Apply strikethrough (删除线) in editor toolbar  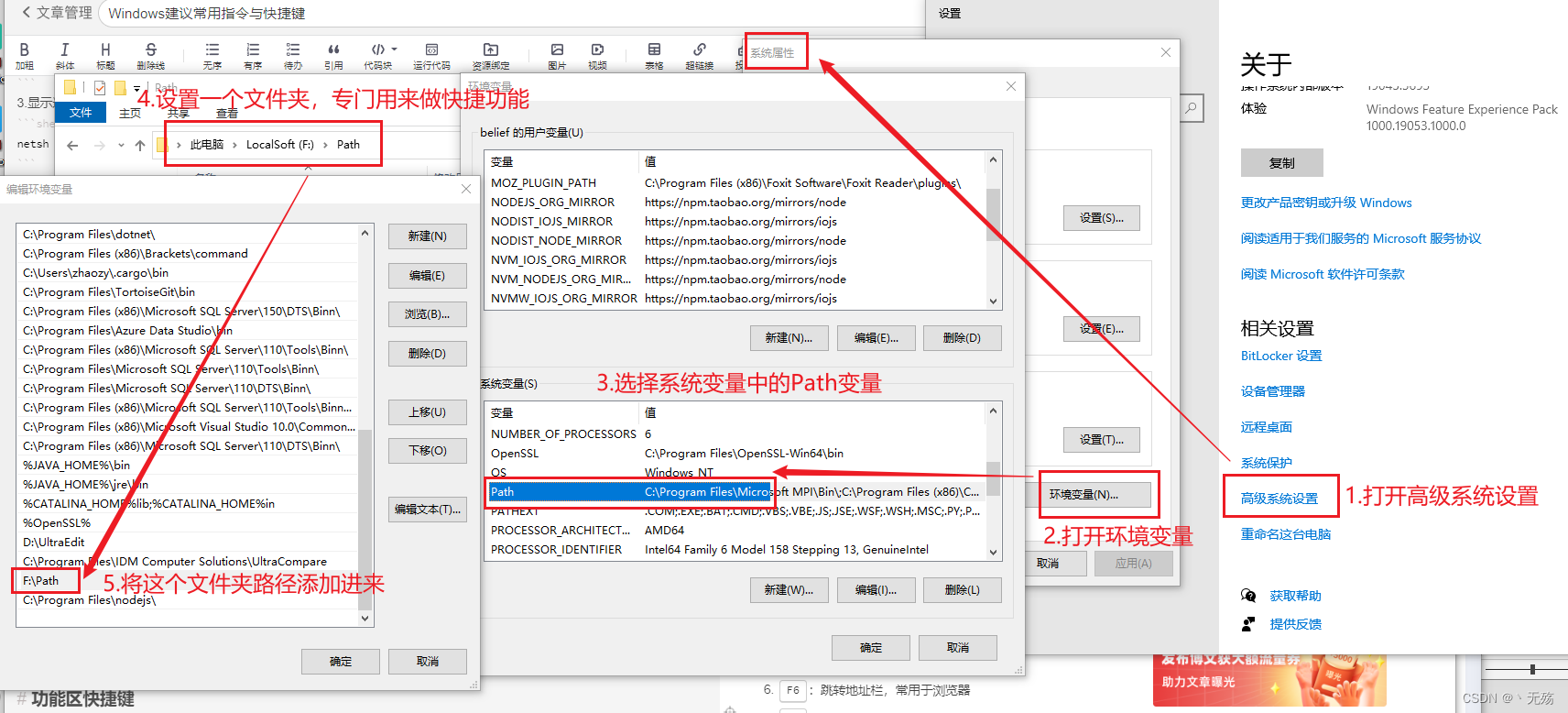pyautogui.click(x=151, y=55)
